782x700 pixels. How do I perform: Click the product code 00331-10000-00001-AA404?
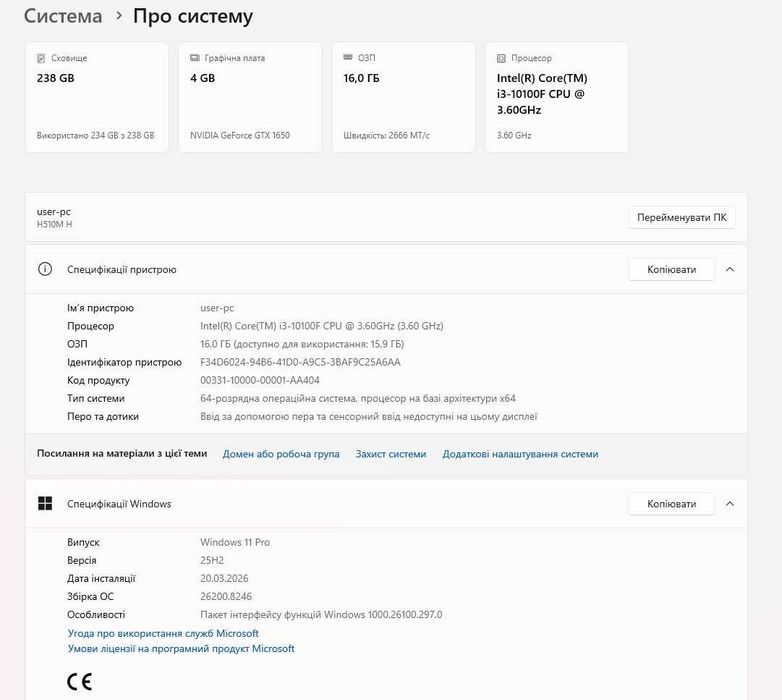[x=260, y=380]
